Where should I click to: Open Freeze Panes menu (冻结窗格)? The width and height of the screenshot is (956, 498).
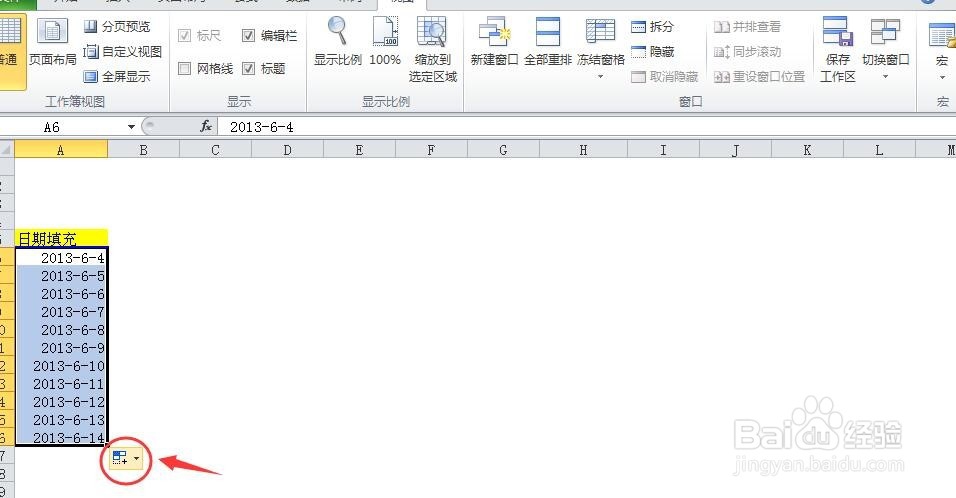(x=601, y=49)
